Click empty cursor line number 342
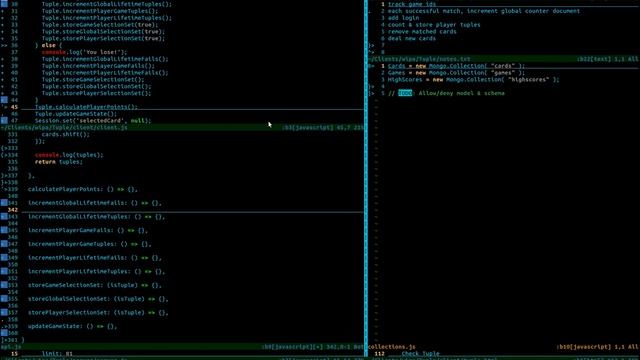Viewport: 640px width, 360px height. coord(13,210)
